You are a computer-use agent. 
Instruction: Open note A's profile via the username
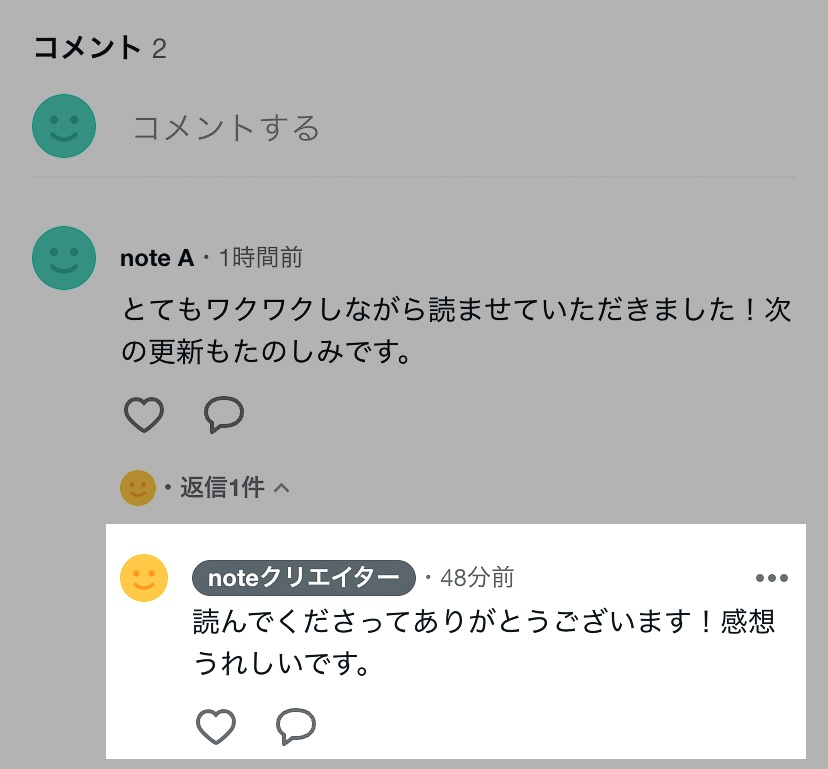click(x=155, y=258)
